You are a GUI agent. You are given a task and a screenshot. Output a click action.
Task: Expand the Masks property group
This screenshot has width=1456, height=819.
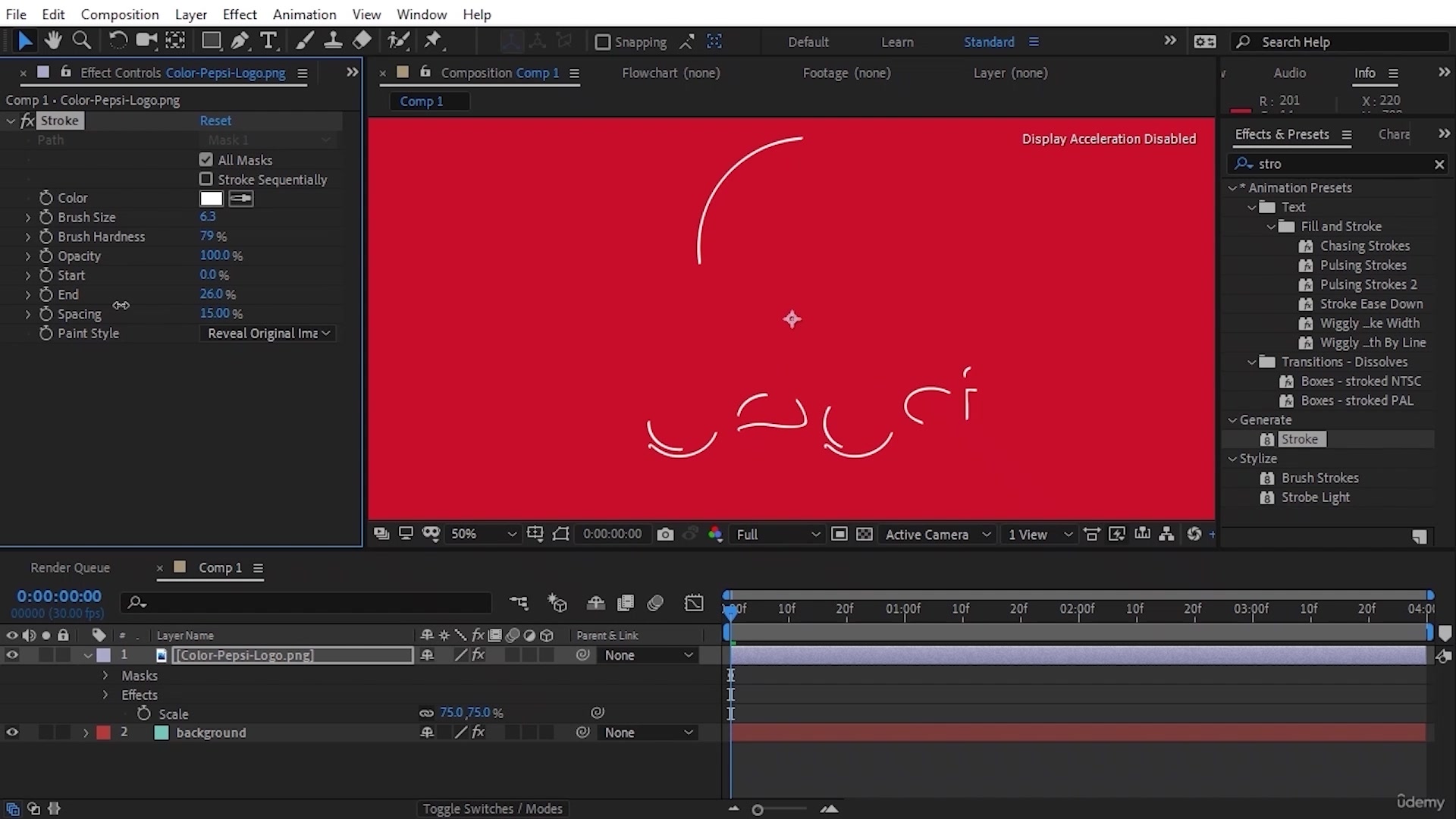point(105,675)
